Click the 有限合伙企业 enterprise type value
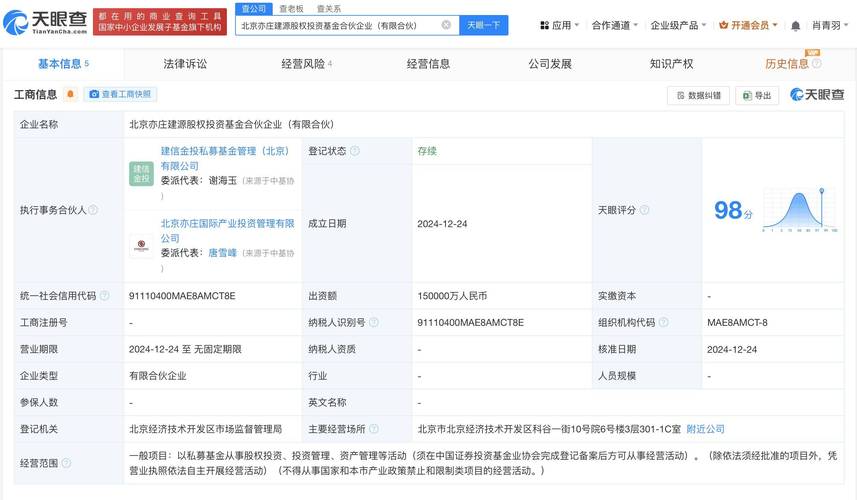The image size is (857, 500). click(x=157, y=376)
